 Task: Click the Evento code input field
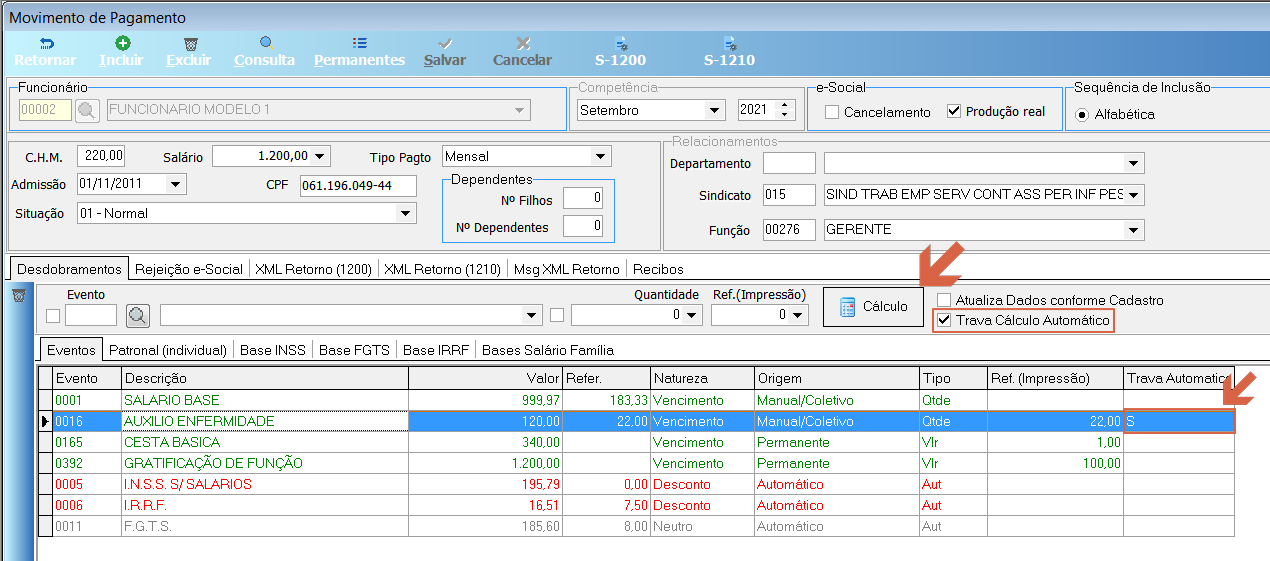pyautogui.click(x=91, y=316)
